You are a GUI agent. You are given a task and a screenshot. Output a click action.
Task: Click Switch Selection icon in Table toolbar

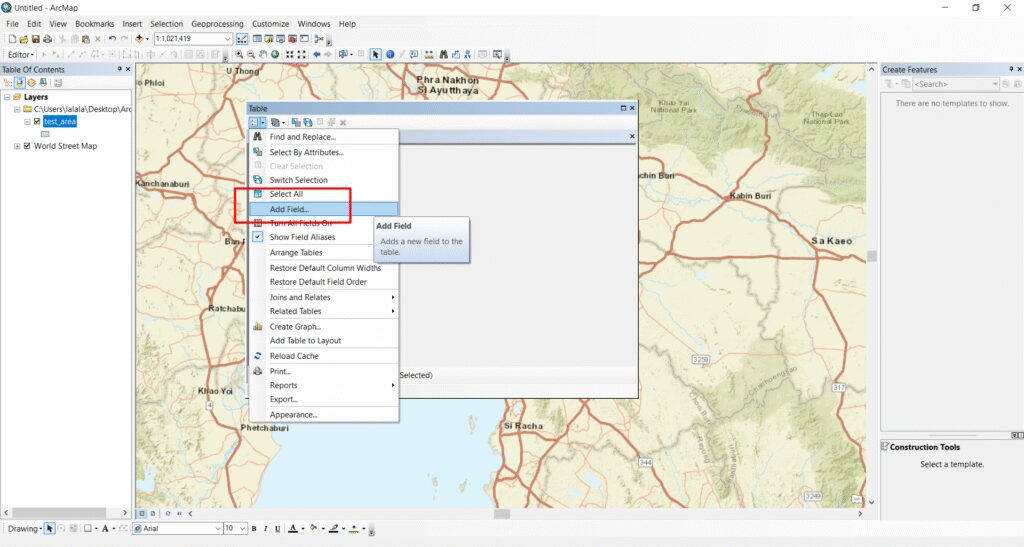click(x=308, y=123)
